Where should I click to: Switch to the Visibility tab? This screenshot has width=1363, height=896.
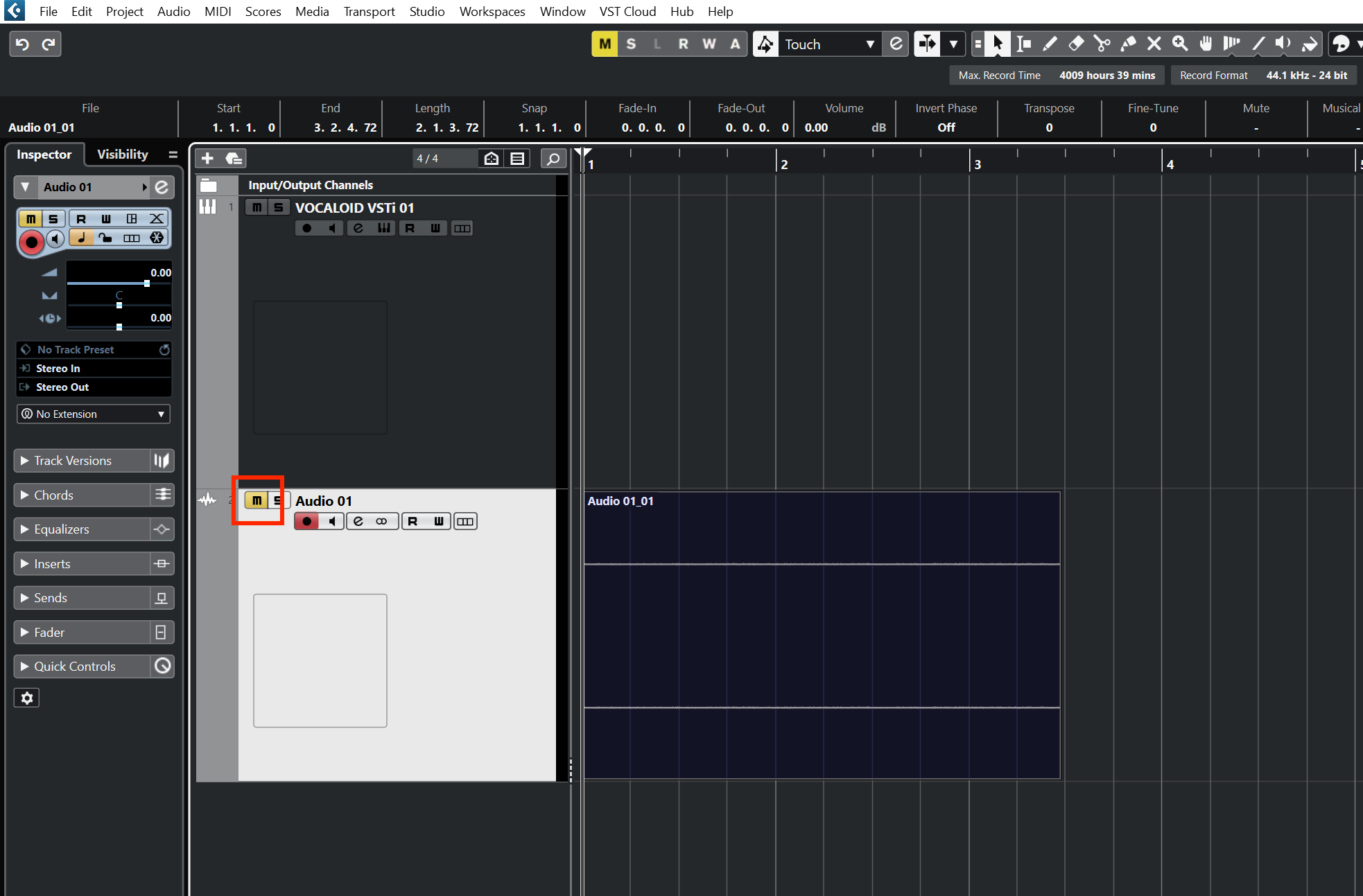click(x=122, y=154)
